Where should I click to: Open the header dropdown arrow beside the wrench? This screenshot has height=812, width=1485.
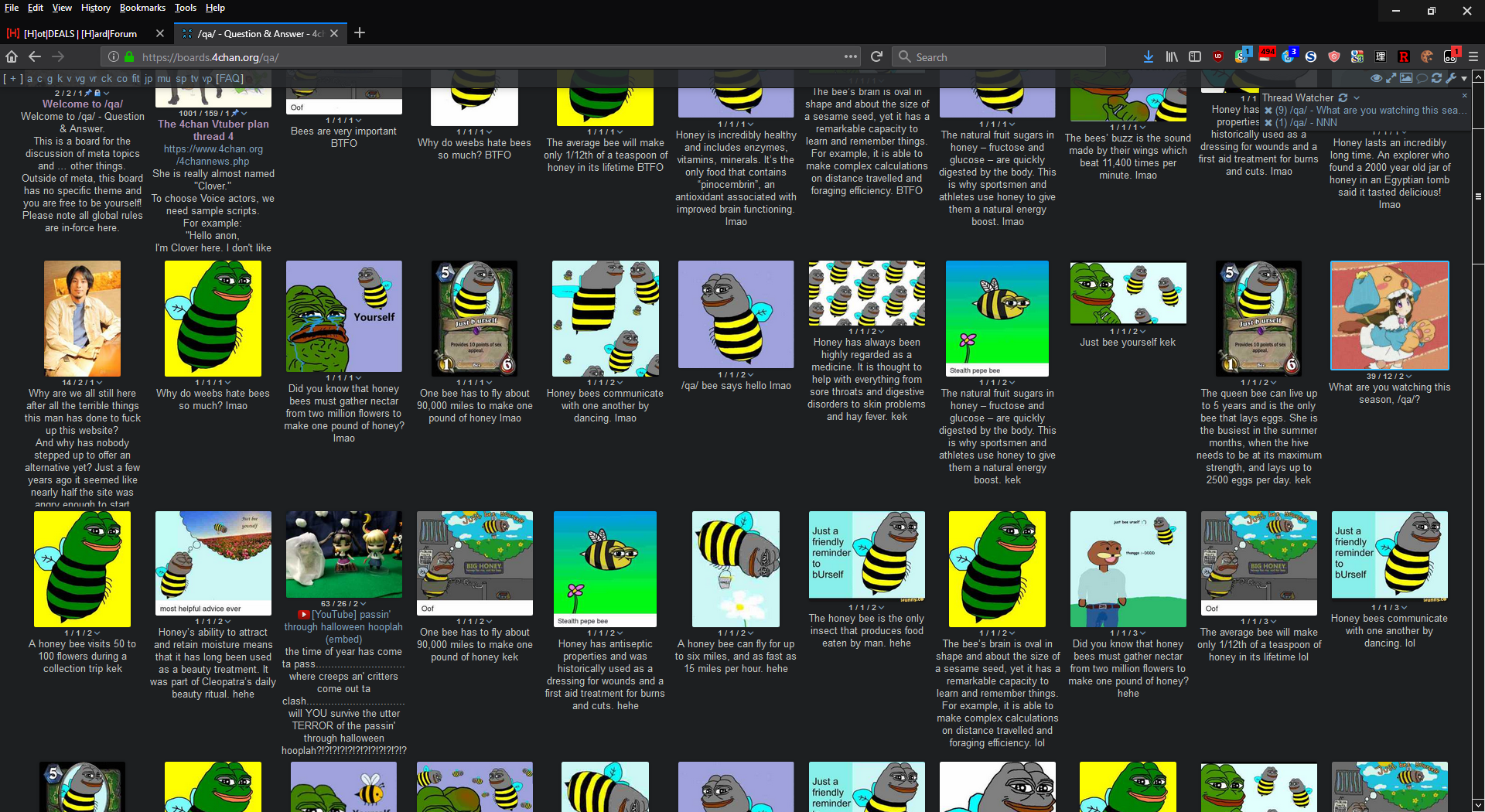[x=1464, y=79]
